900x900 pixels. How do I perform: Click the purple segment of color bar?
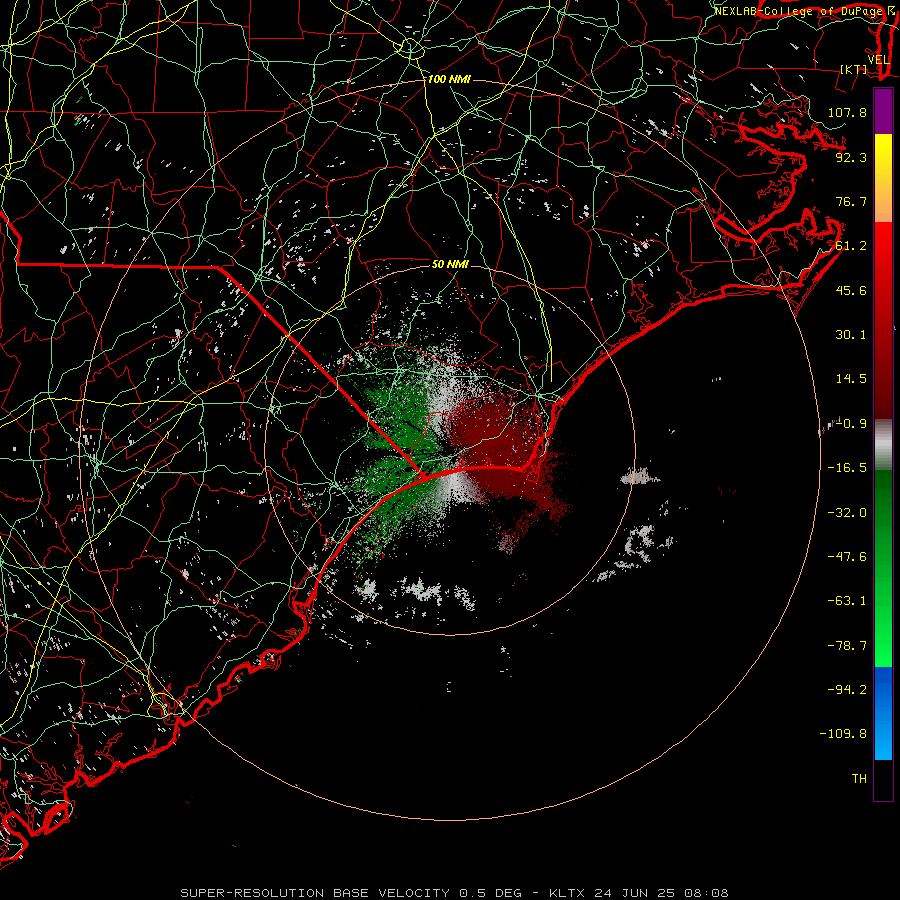click(883, 111)
